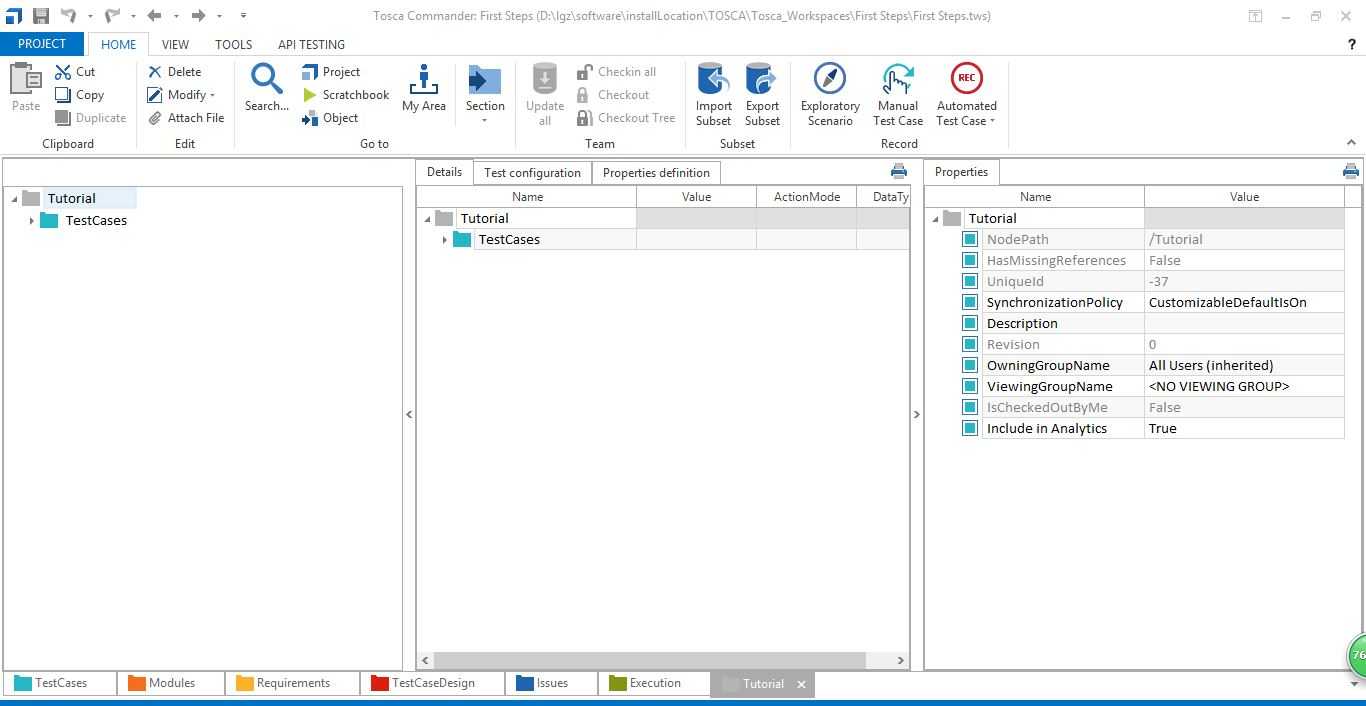Switch to the VIEW ribbon tab
The width and height of the screenshot is (1366, 706).
click(175, 44)
